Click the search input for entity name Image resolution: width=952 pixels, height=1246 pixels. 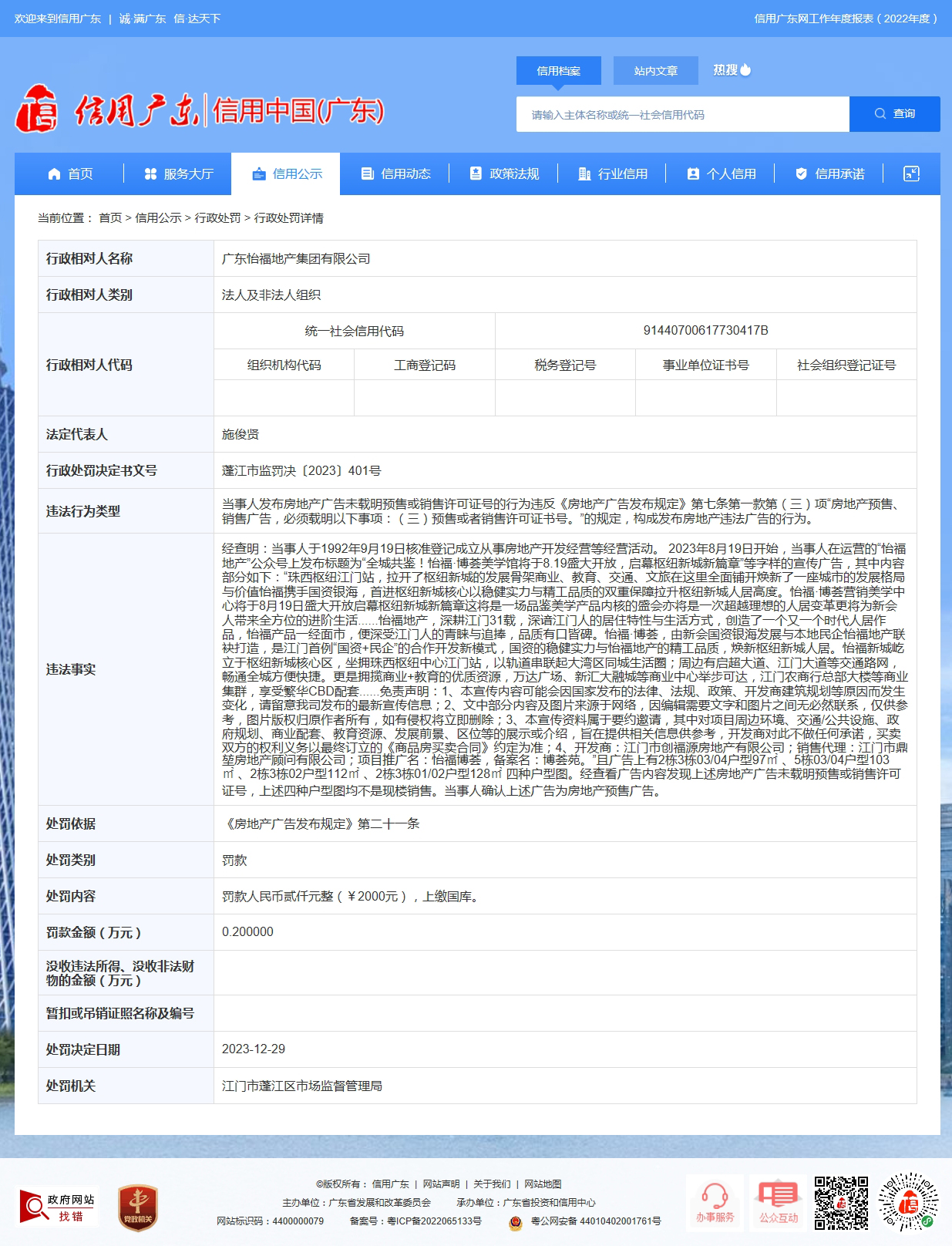tap(682, 115)
